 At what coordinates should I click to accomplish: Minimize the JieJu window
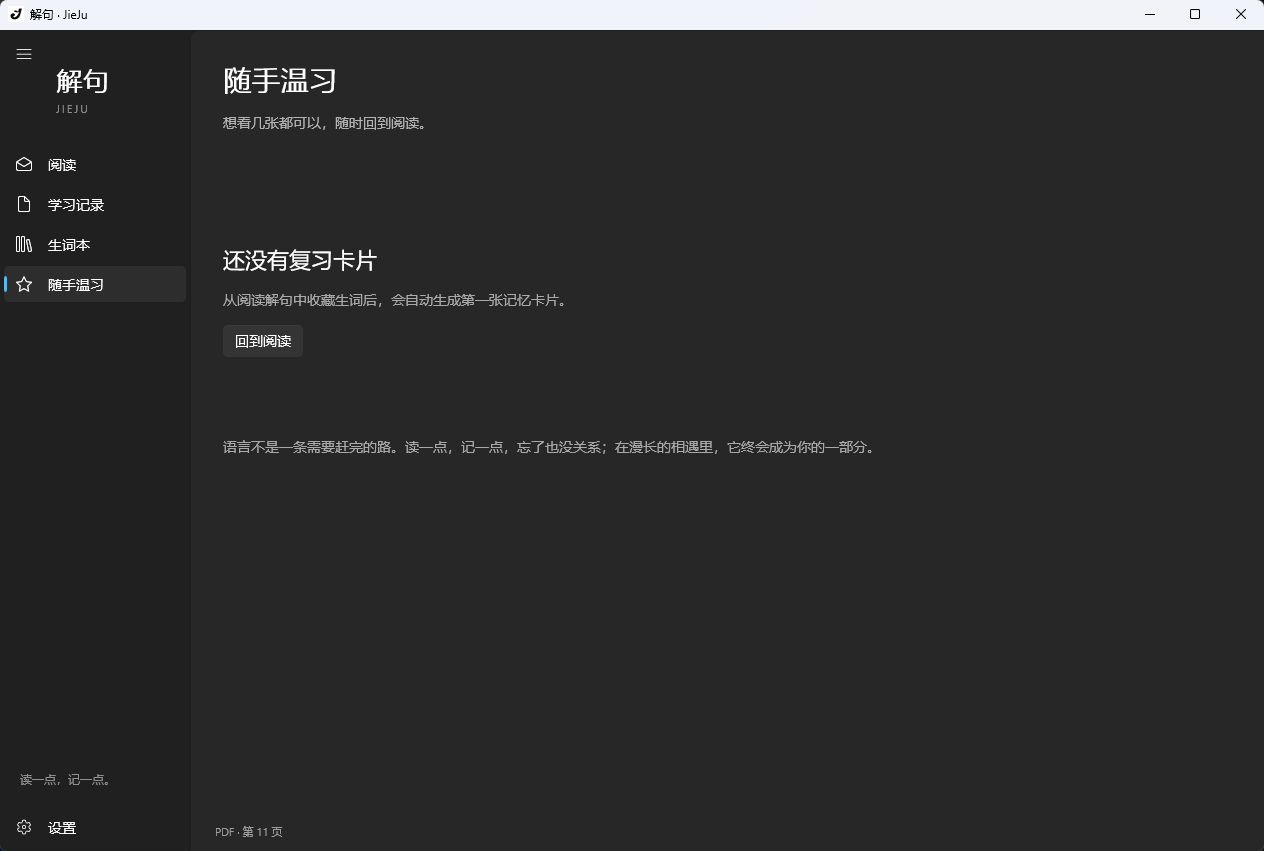coord(1149,14)
